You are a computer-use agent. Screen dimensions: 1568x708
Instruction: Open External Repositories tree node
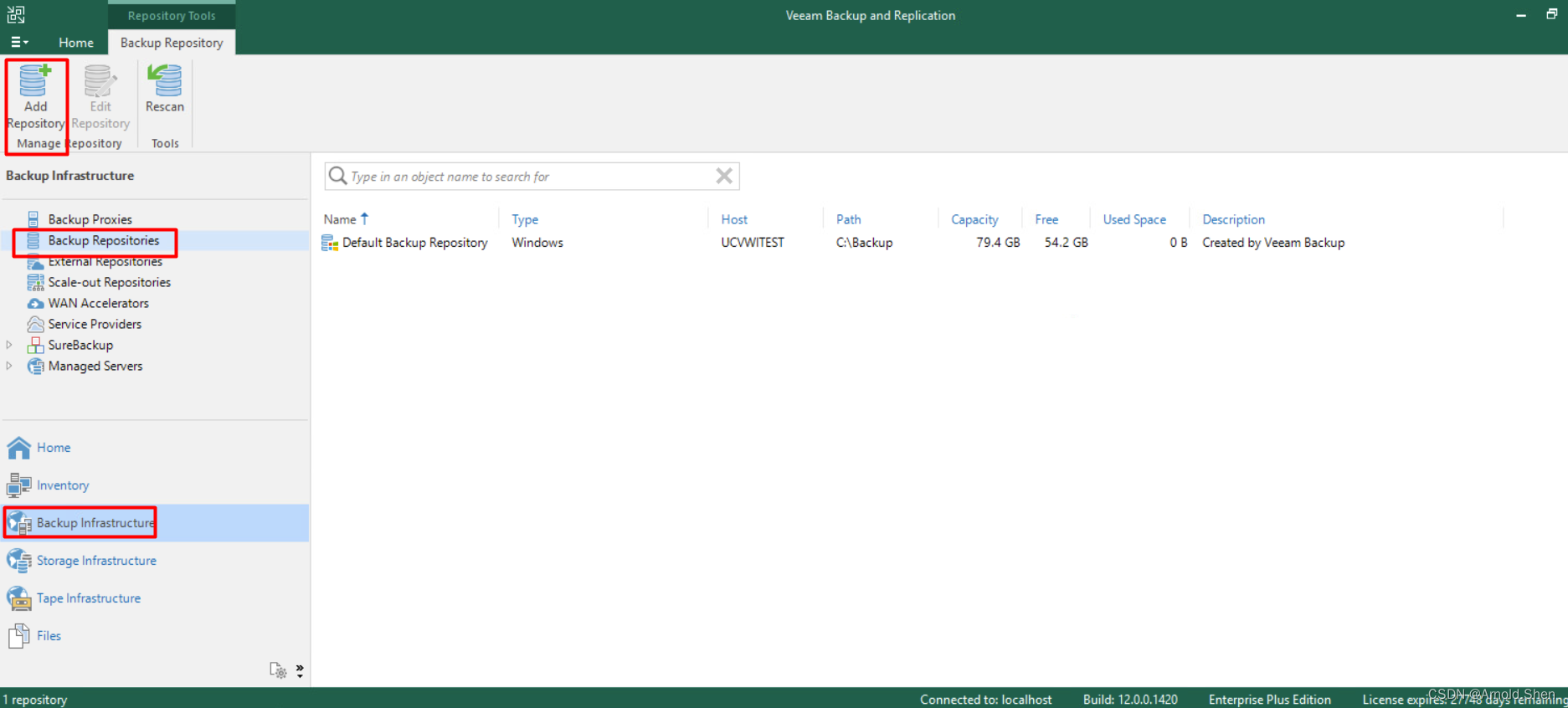[105, 261]
